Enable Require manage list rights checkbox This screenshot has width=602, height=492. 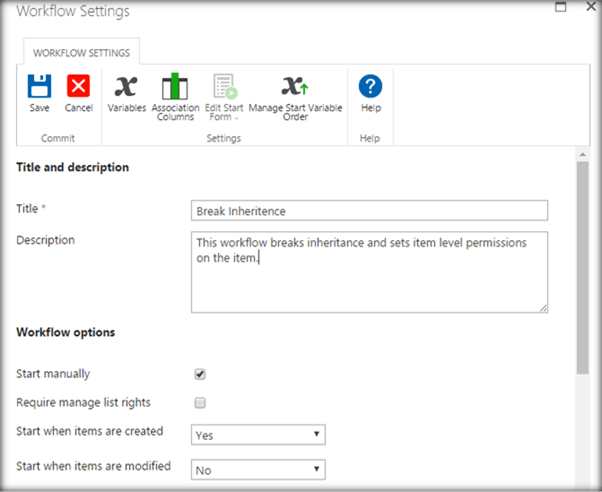point(200,403)
